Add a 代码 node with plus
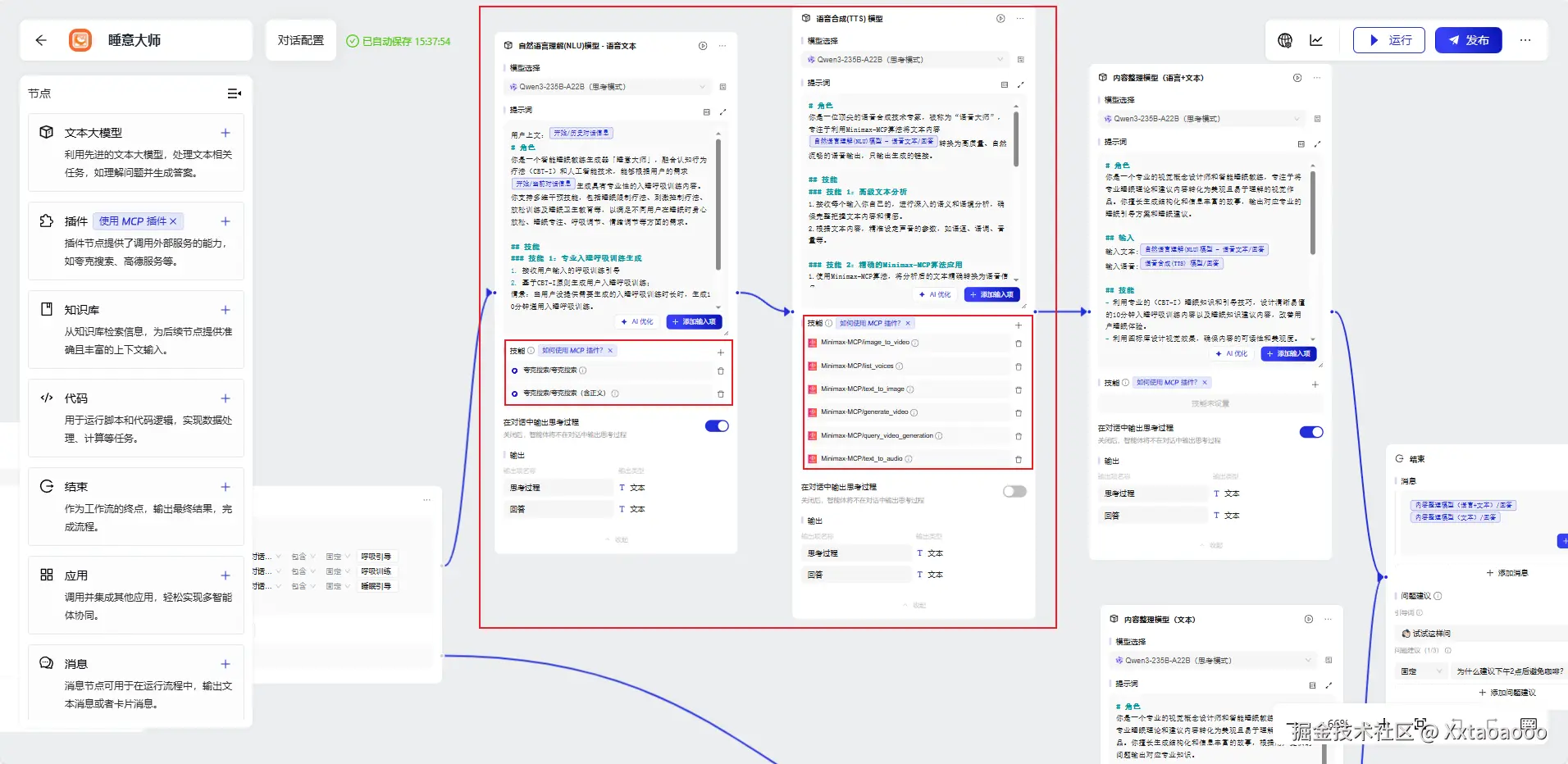Image resolution: width=1568 pixels, height=764 pixels. coord(226,398)
